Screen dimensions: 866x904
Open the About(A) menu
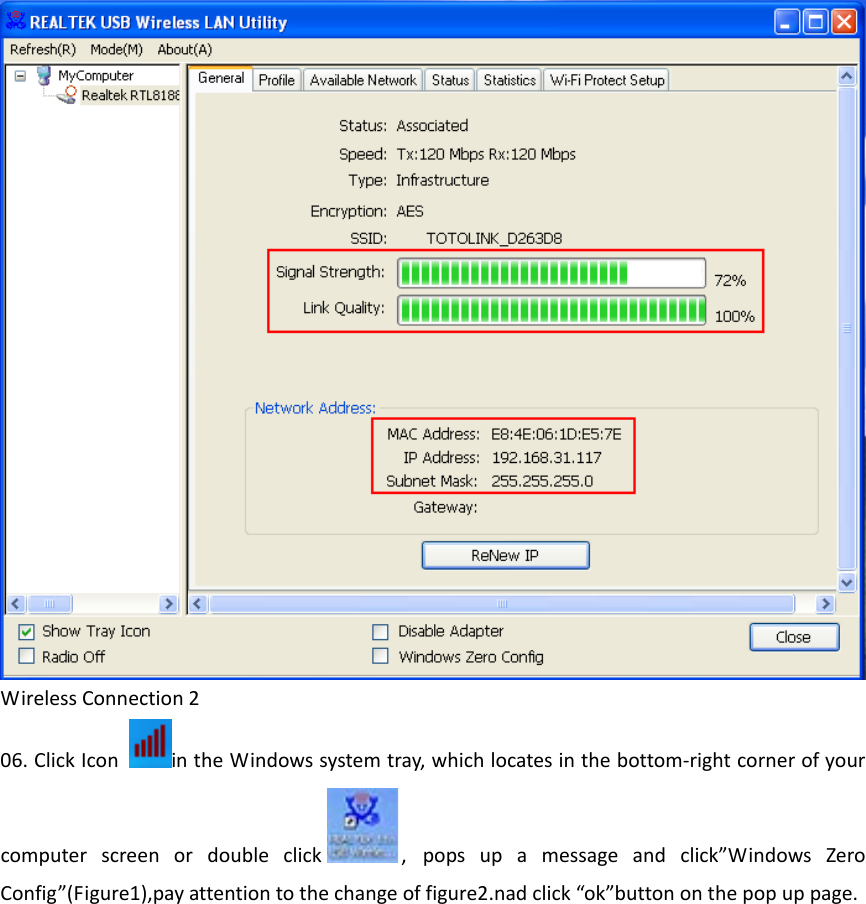185,50
